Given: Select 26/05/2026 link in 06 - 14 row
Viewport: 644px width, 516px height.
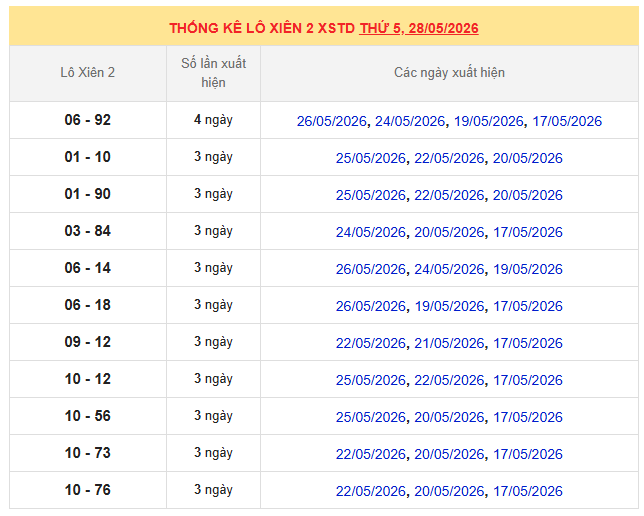Looking at the screenshot, I should pos(370,269).
